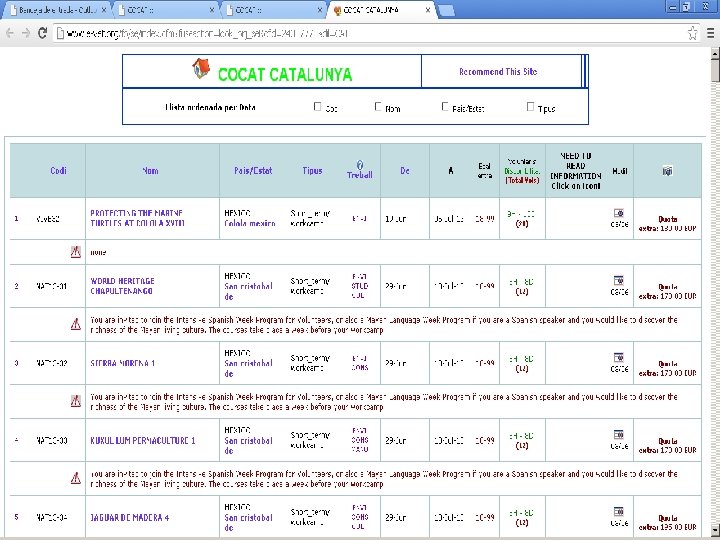Click San cristobal location in Jaguar de Madera row
Screen dimensions: 720x540
pyautogui.click(x=248, y=523)
